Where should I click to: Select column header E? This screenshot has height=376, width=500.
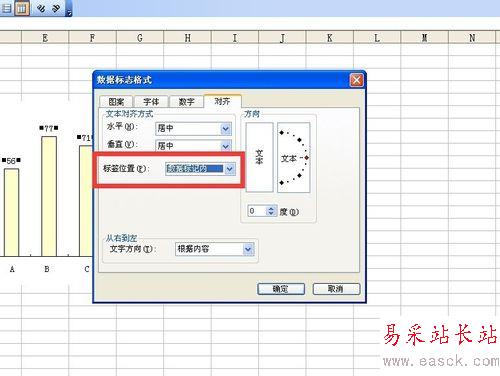[x=45, y=38]
